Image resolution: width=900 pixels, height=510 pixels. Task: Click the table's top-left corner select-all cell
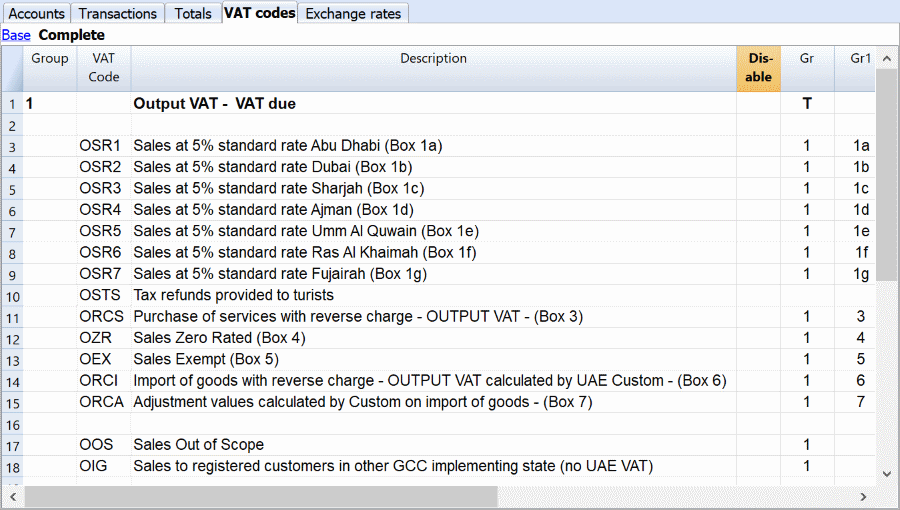pyautogui.click(x=12, y=68)
